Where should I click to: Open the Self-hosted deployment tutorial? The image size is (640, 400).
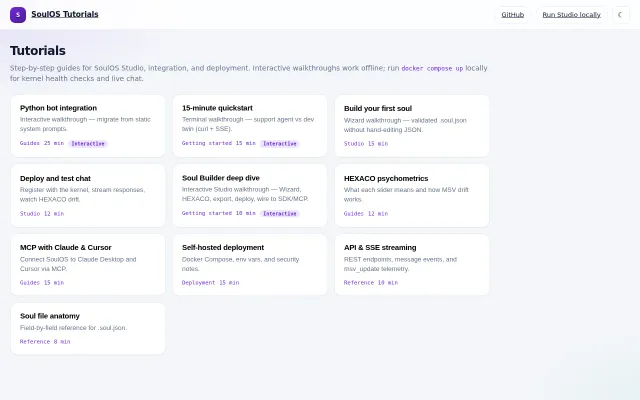tap(250, 264)
